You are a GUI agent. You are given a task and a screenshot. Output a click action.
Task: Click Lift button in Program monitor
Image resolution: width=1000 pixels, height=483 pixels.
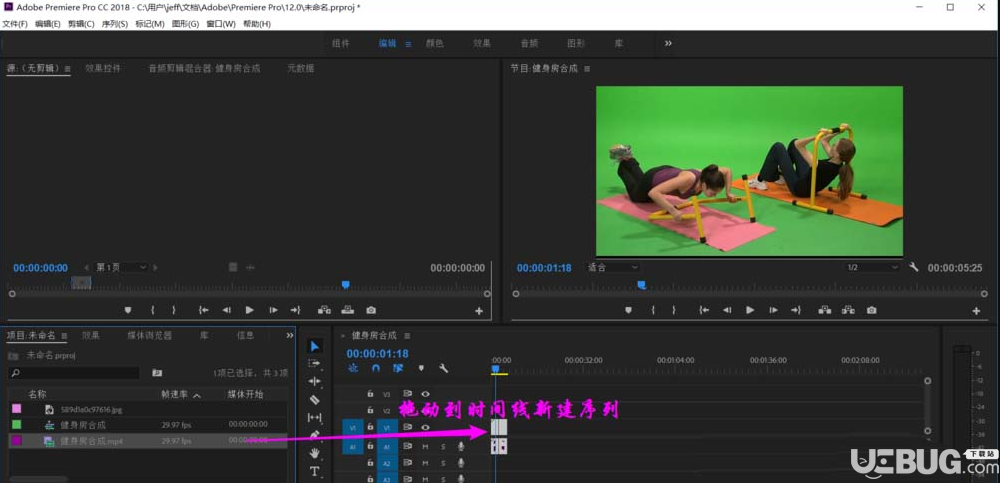(825, 310)
